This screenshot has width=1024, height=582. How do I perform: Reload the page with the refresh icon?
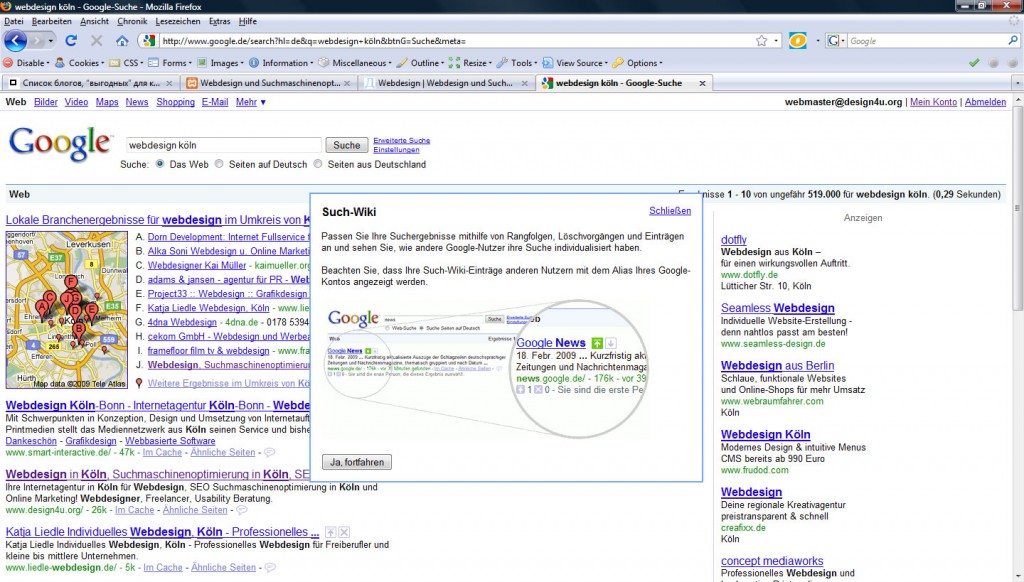coord(71,40)
